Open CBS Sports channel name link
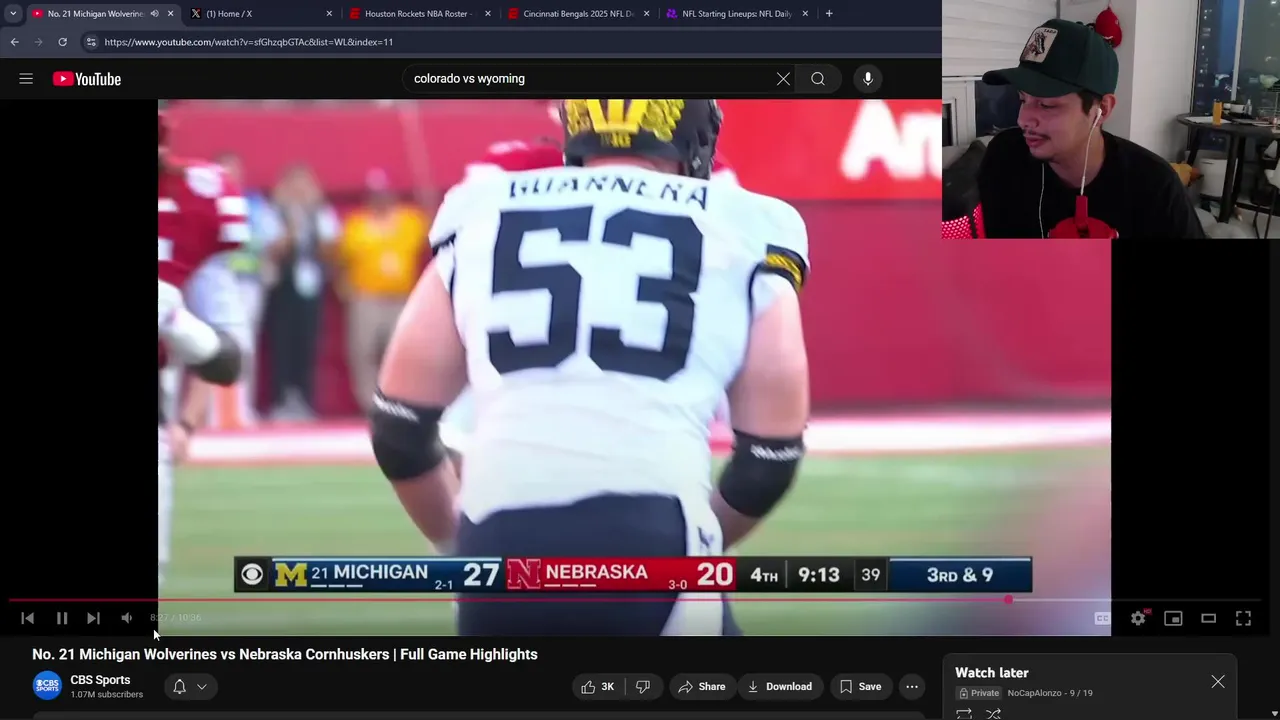This screenshot has height=720, width=1280. [100, 680]
